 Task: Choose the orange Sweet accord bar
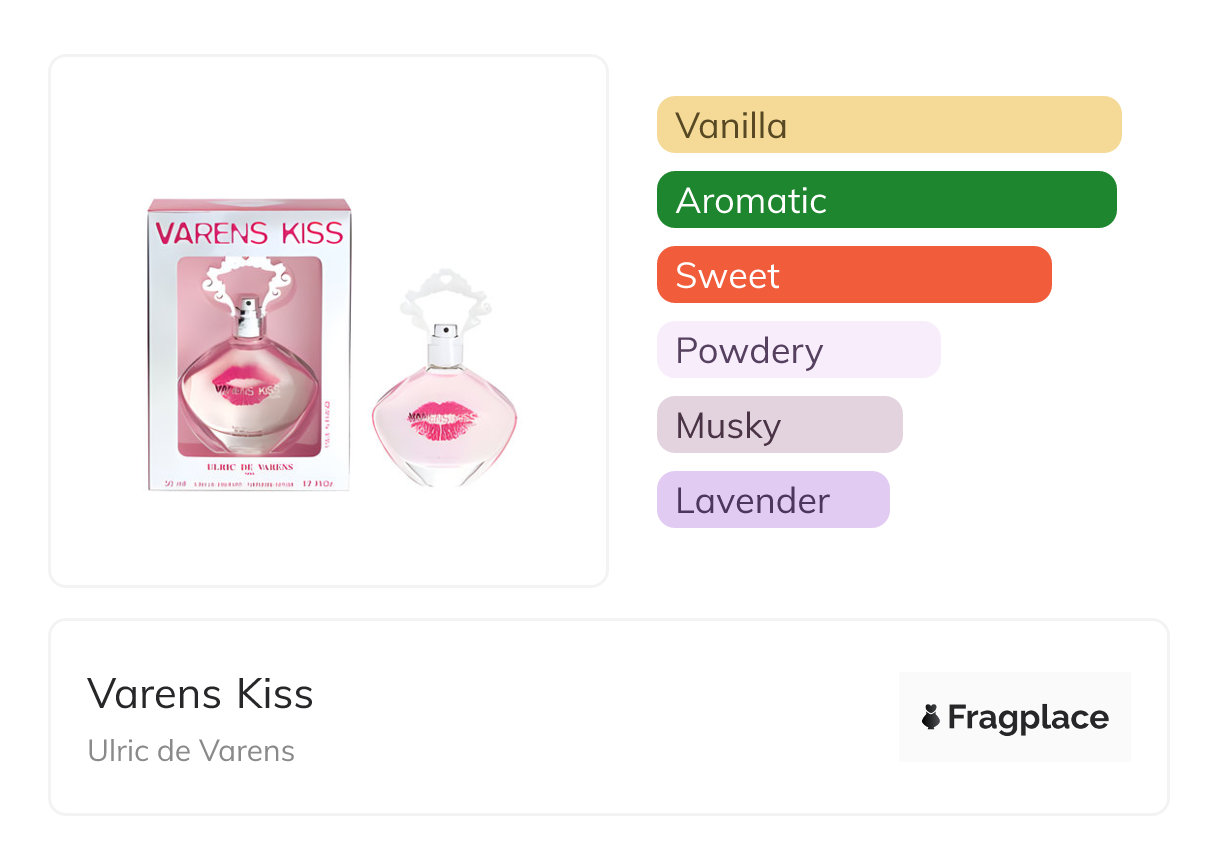click(853, 275)
